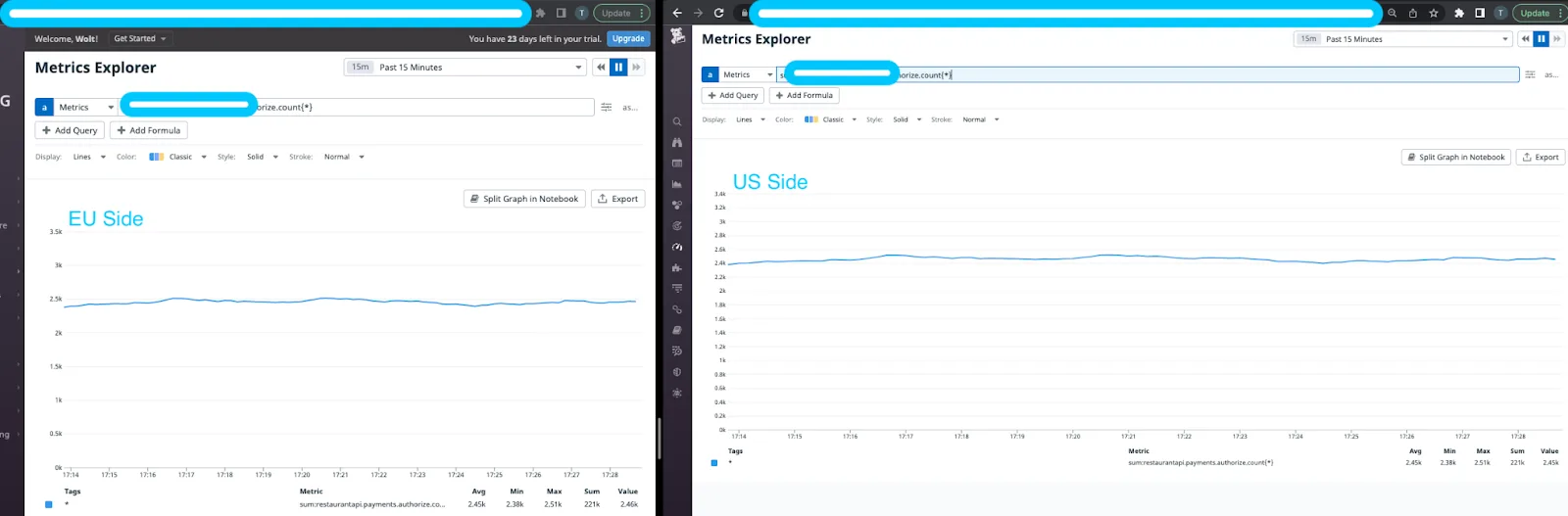
Task: Toggle blue series legend box in EU table
Action: click(x=49, y=504)
